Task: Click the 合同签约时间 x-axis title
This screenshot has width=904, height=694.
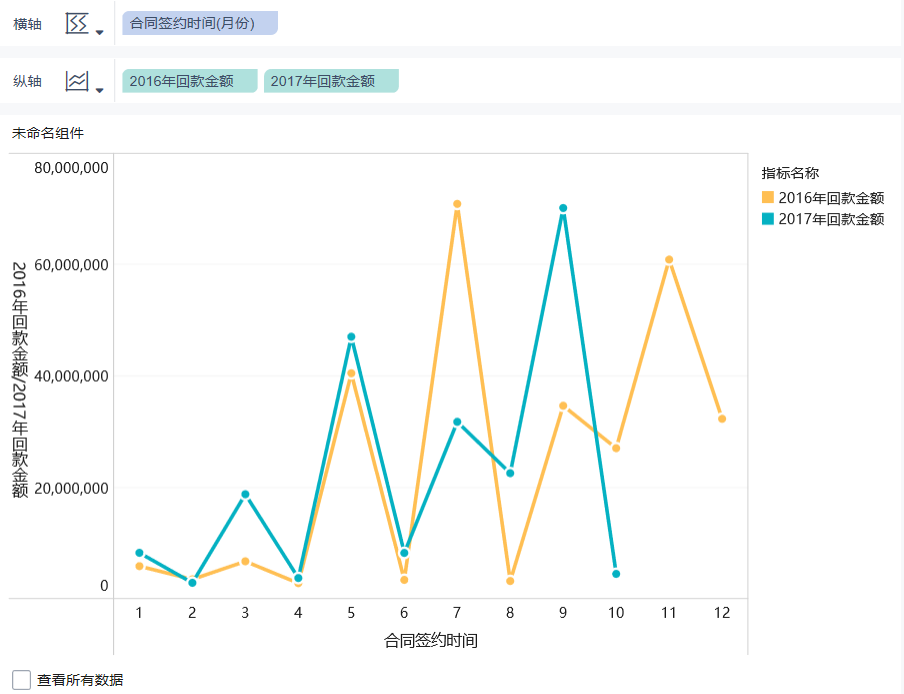Action: pyautogui.click(x=430, y=640)
